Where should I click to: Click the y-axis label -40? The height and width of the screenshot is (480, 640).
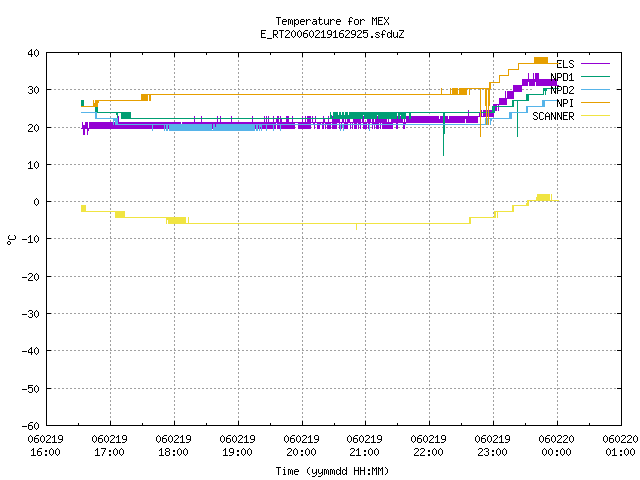pyautogui.click(x=31, y=351)
